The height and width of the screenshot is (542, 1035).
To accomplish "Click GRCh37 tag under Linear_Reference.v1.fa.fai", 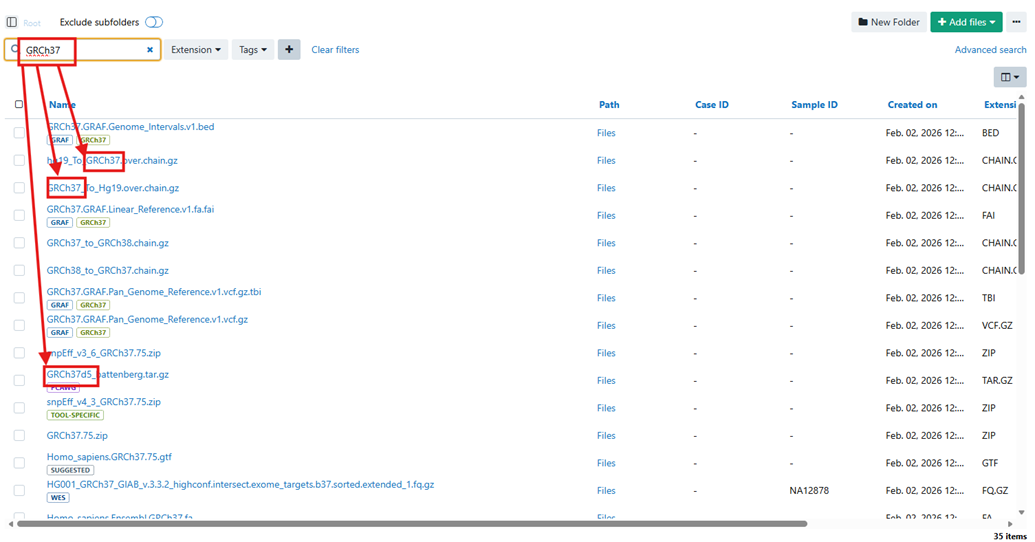I will coord(93,222).
